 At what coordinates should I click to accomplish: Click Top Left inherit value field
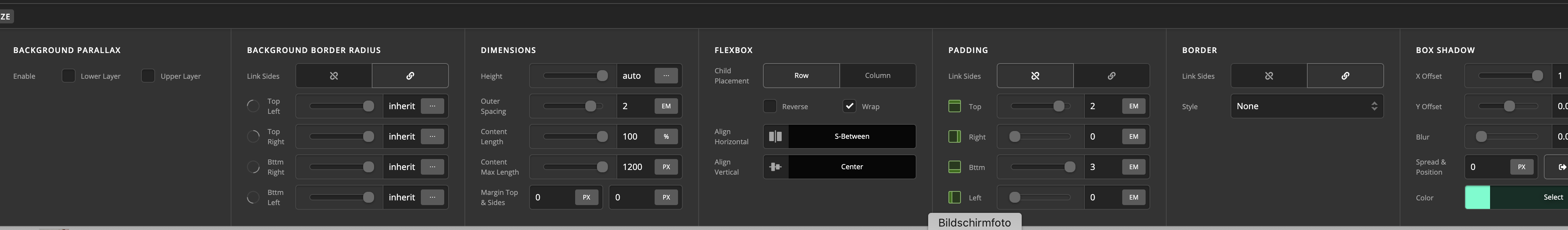tap(402, 106)
